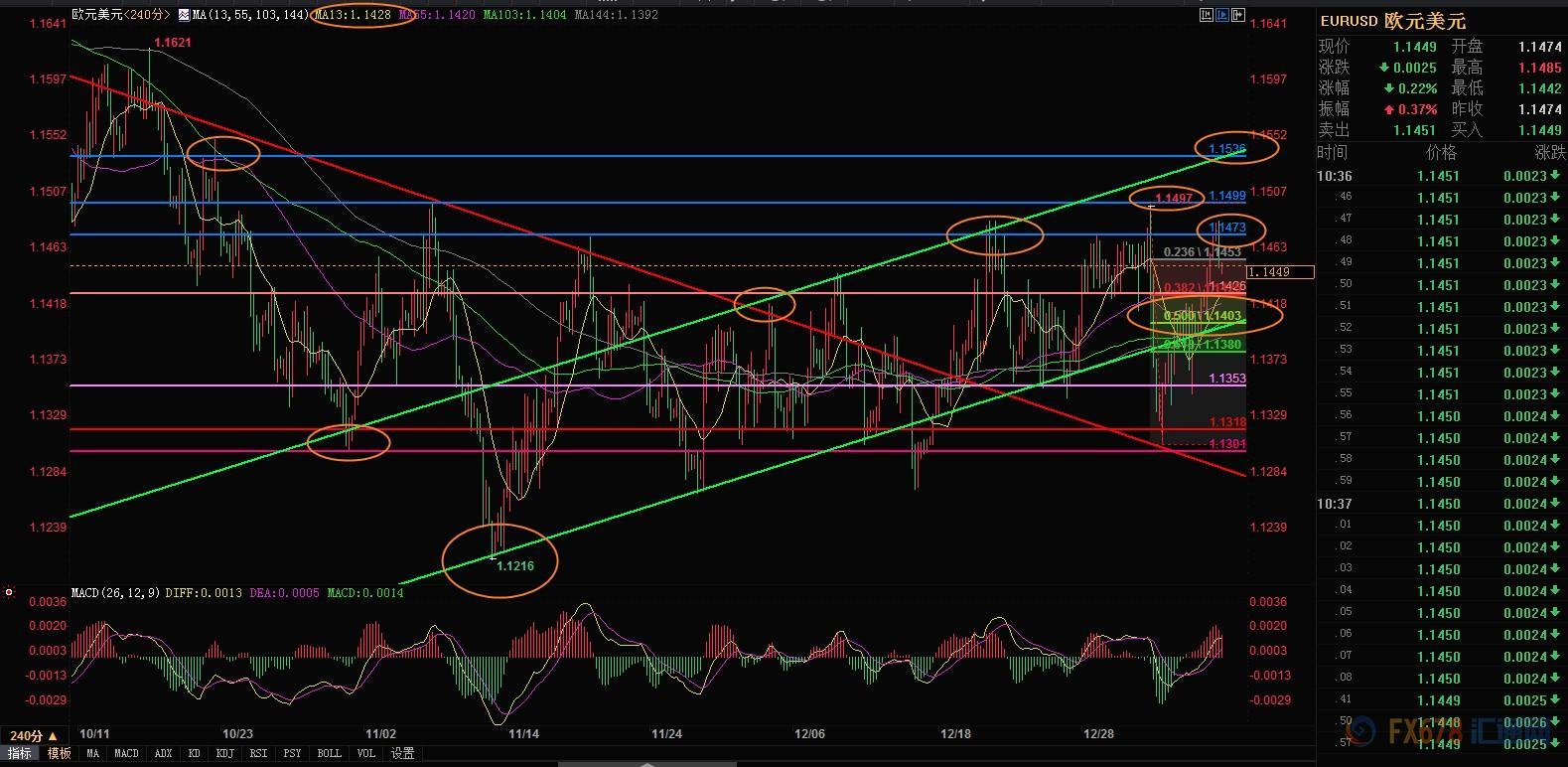This screenshot has height=767, width=1568.
Task: Click the EURUSD 欧元美元 title
Action: [1392, 21]
